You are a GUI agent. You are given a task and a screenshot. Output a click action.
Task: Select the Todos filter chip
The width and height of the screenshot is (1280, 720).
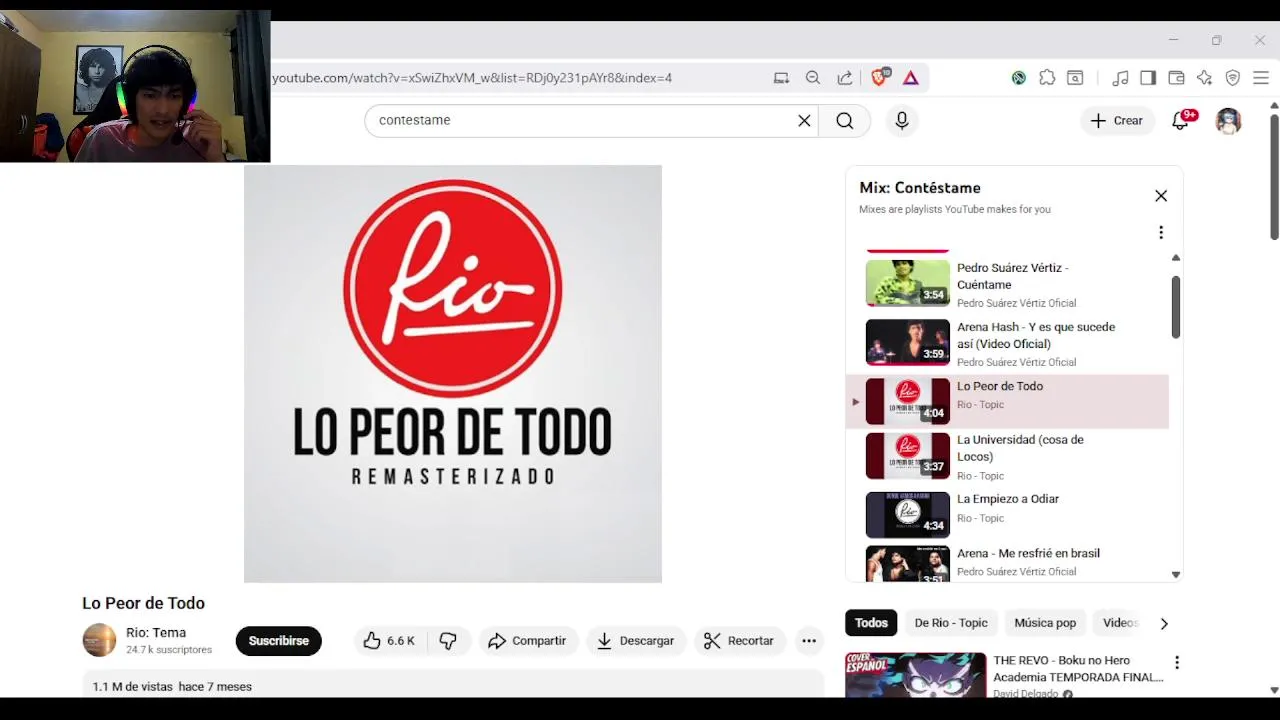point(871,623)
